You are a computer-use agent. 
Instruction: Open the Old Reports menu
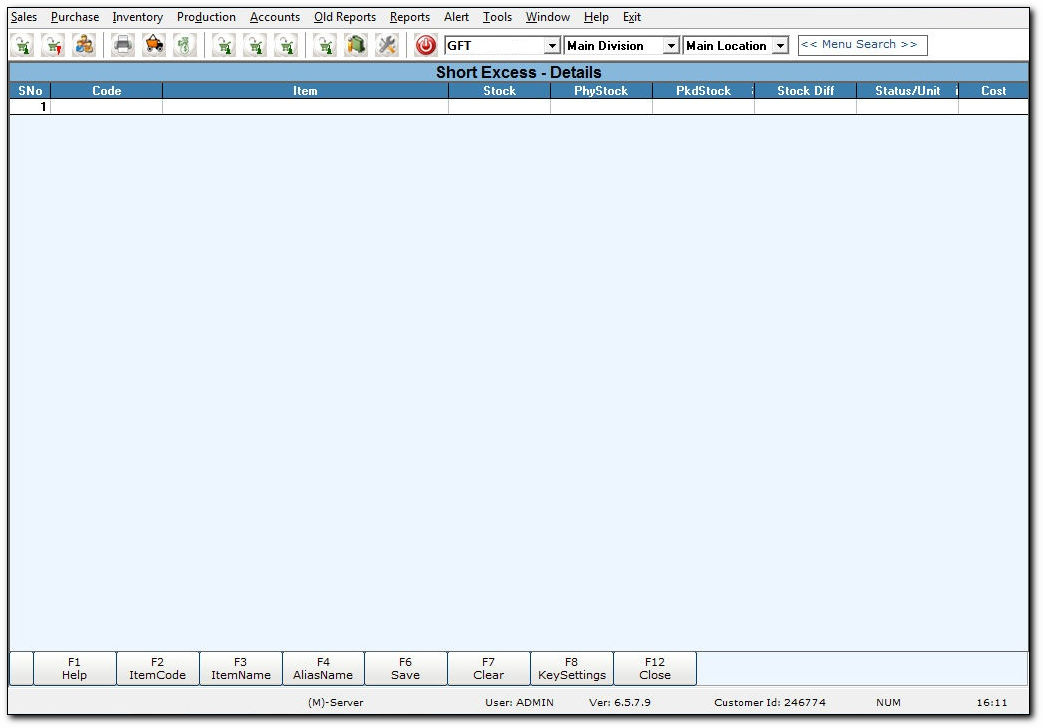pyautogui.click(x=345, y=17)
